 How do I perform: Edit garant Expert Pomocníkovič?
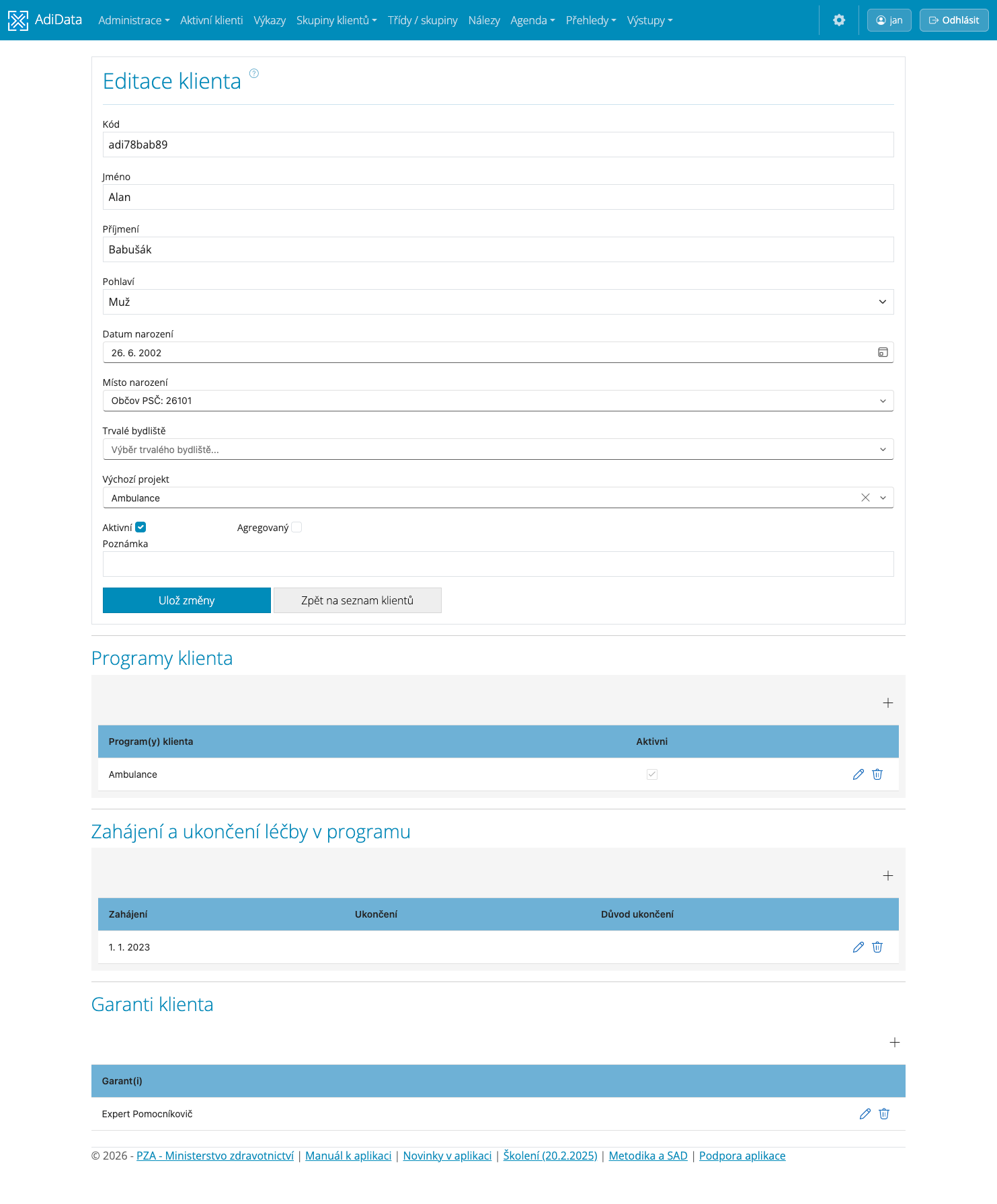click(865, 1114)
